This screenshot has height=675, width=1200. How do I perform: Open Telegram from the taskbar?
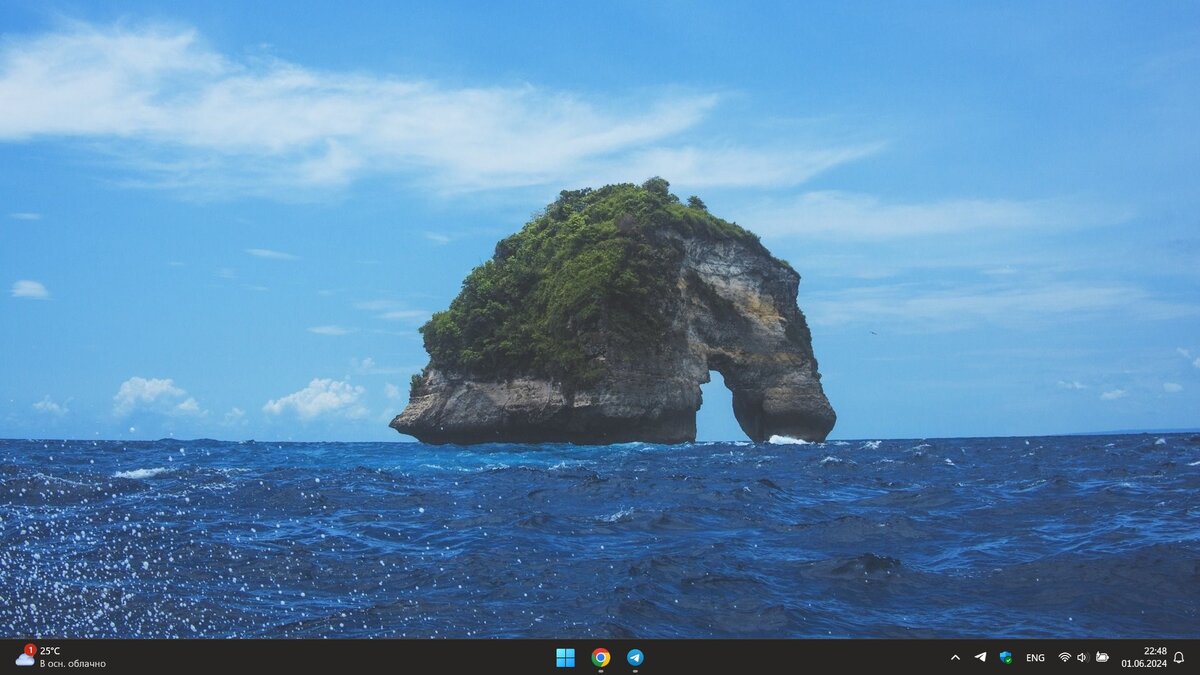pyautogui.click(x=635, y=658)
